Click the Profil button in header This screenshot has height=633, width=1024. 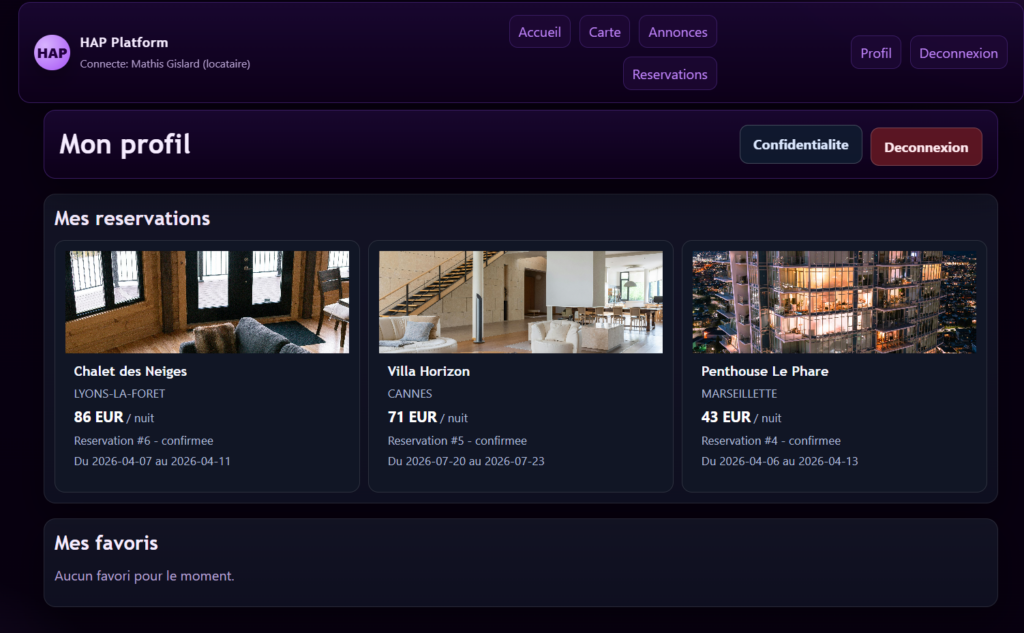875,53
